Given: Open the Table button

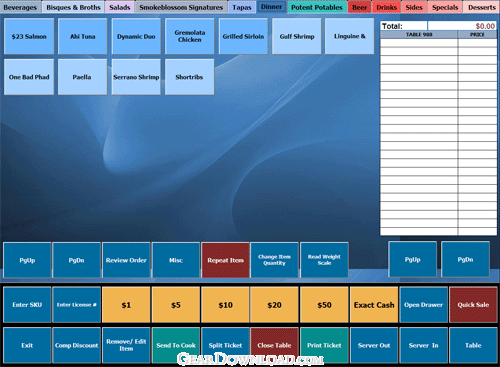Looking at the screenshot, I should coord(473,345).
